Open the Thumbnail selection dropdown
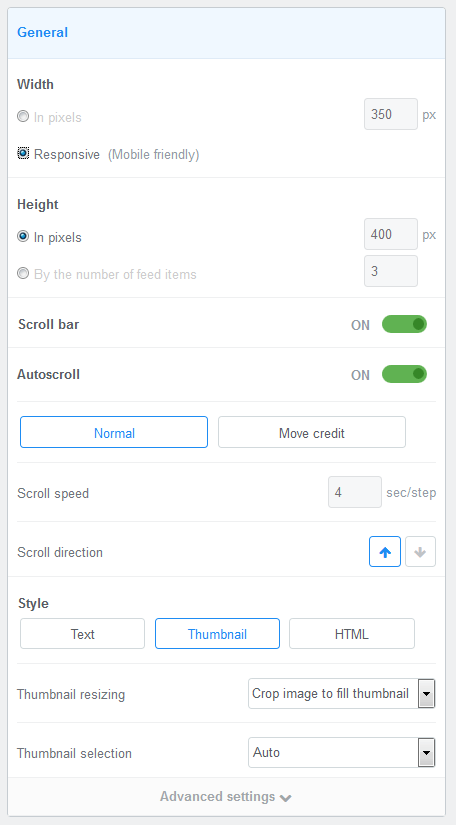The height and width of the screenshot is (825, 456). pos(341,752)
